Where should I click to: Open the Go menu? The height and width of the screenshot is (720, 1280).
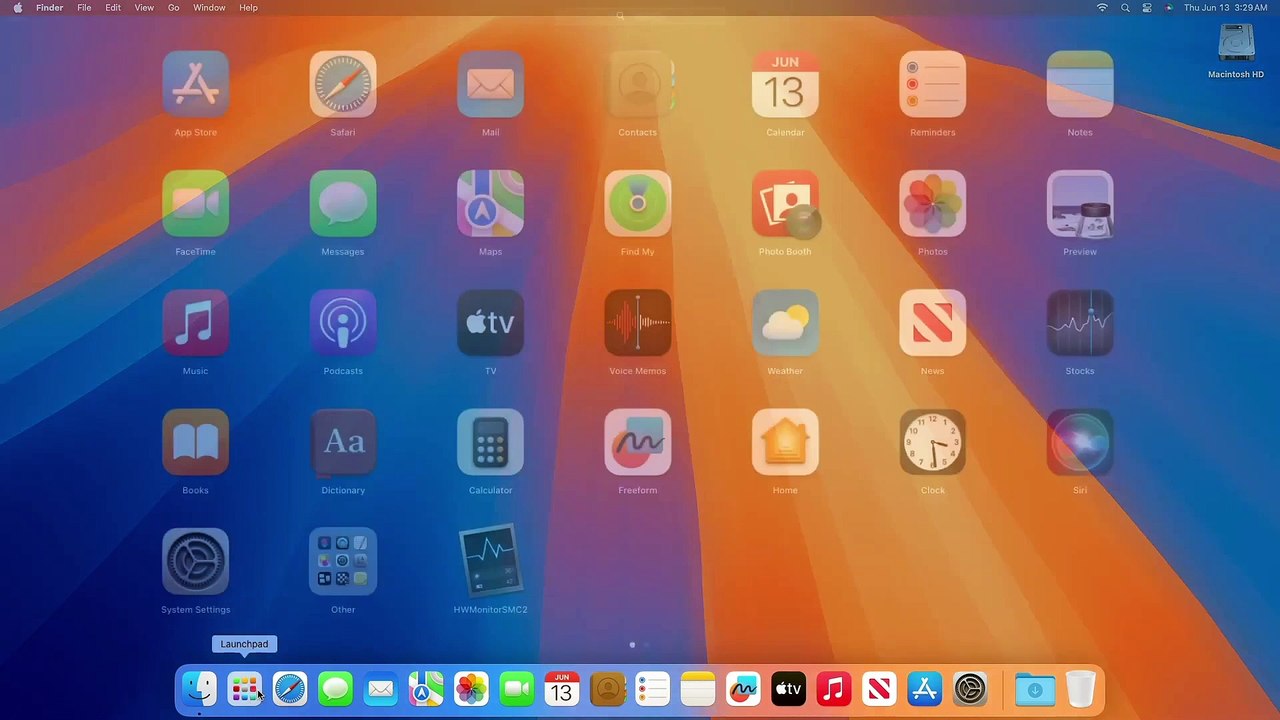pos(173,8)
